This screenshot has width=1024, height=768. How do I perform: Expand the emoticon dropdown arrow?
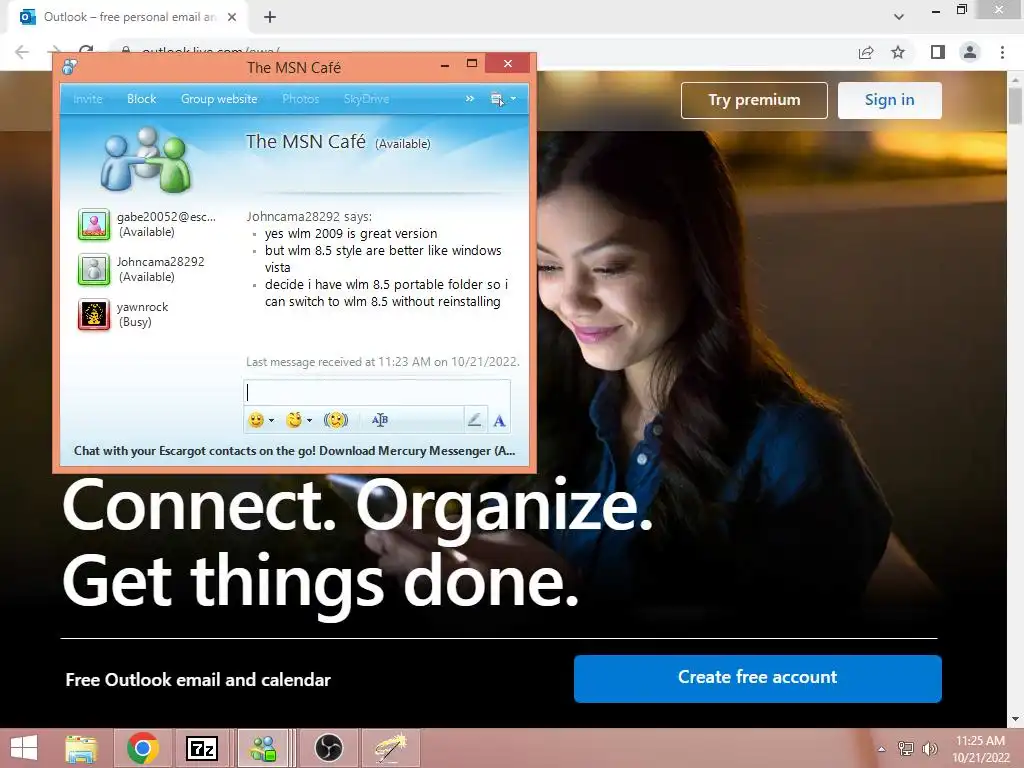(272, 421)
